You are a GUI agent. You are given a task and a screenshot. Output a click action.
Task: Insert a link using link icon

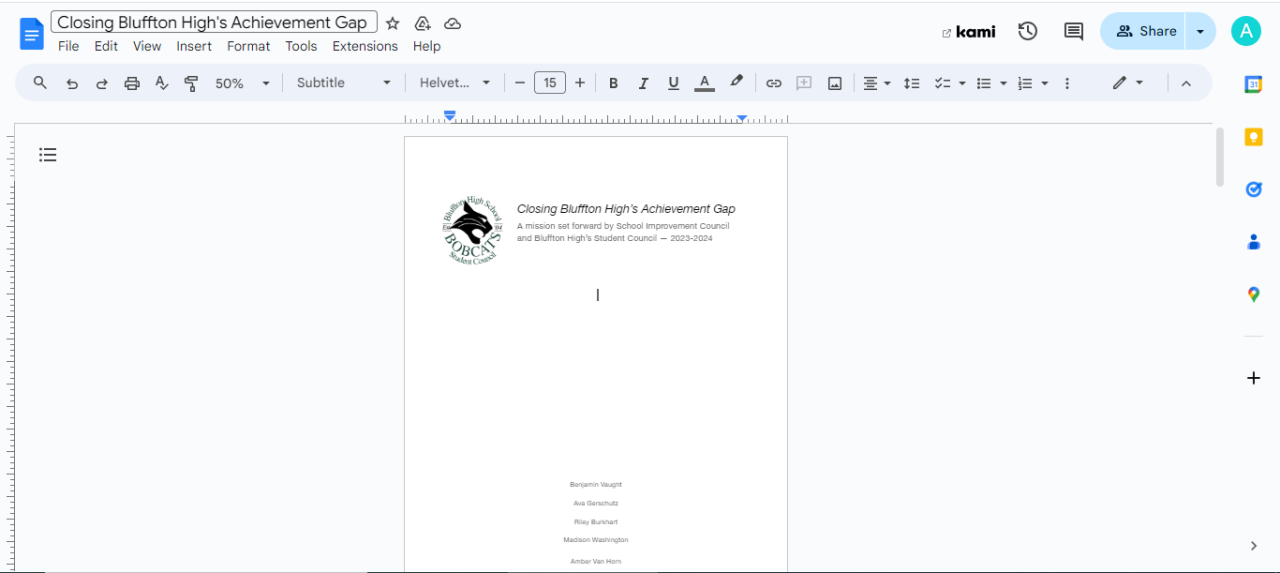click(x=773, y=83)
